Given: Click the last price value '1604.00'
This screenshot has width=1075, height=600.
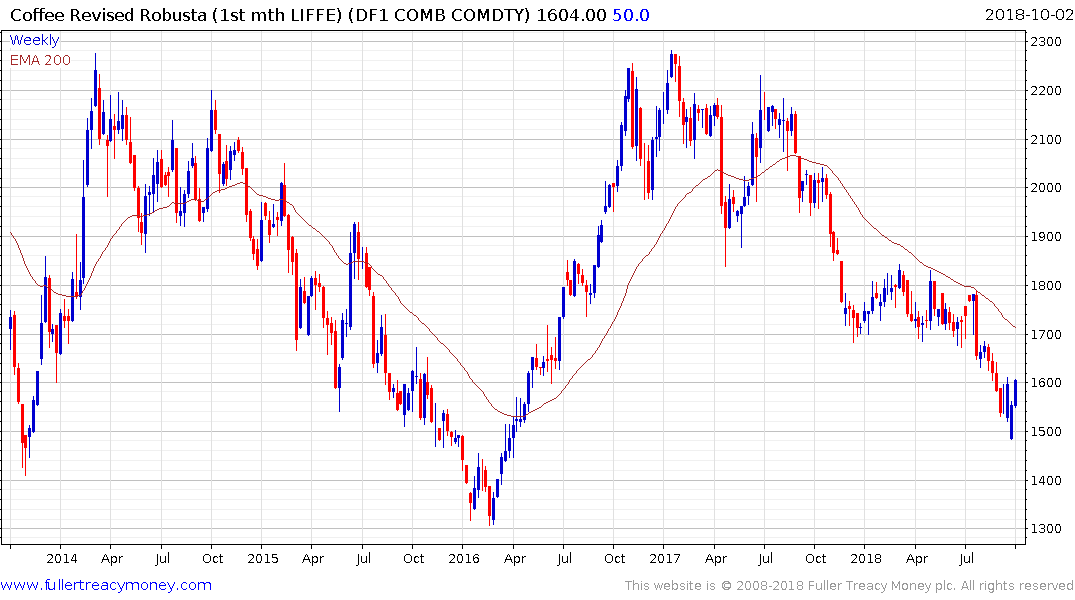Looking at the screenshot, I should (x=572, y=15).
